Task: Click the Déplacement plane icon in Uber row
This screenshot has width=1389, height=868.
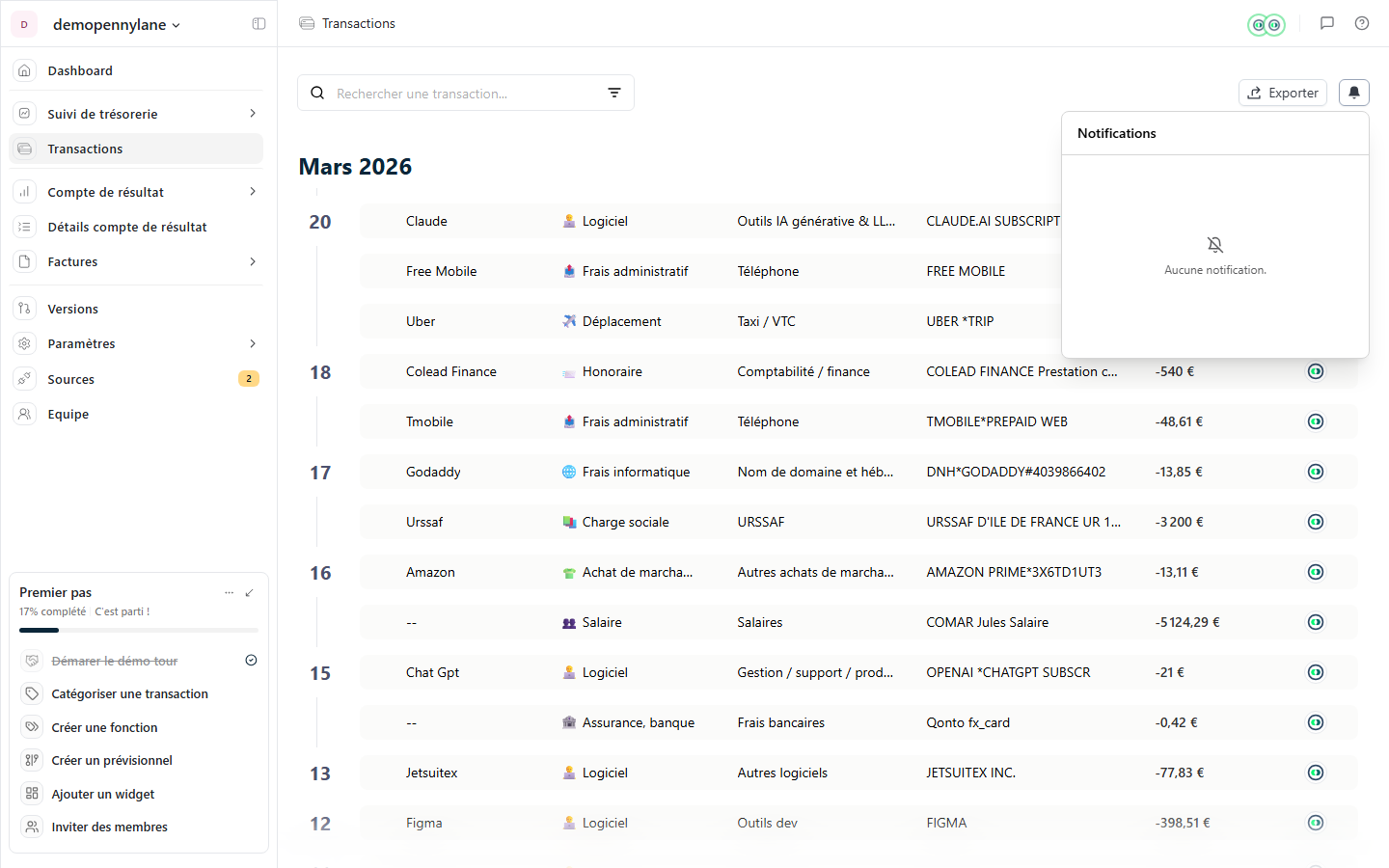Action: coord(569,321)
